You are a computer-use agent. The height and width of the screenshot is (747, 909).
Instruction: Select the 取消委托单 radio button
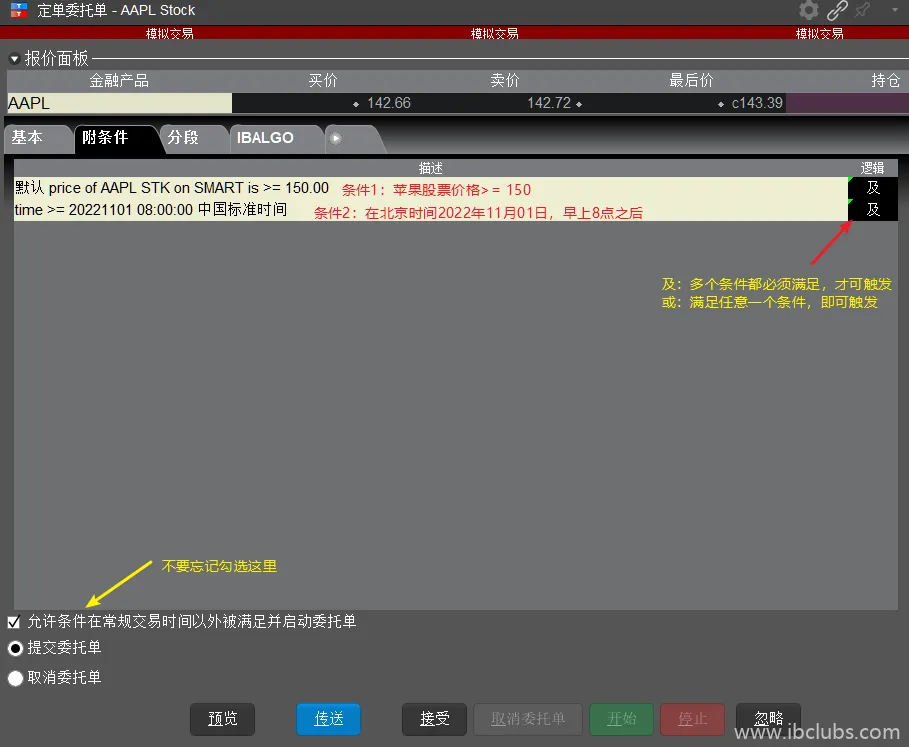(15, 678)
